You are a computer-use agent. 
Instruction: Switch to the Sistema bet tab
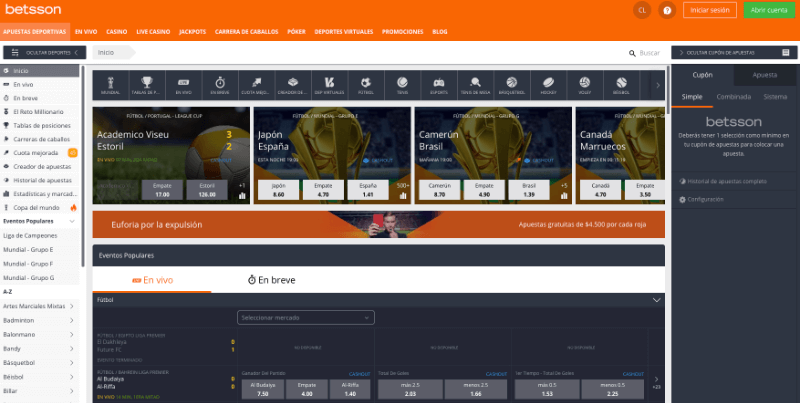coord(775,96)
